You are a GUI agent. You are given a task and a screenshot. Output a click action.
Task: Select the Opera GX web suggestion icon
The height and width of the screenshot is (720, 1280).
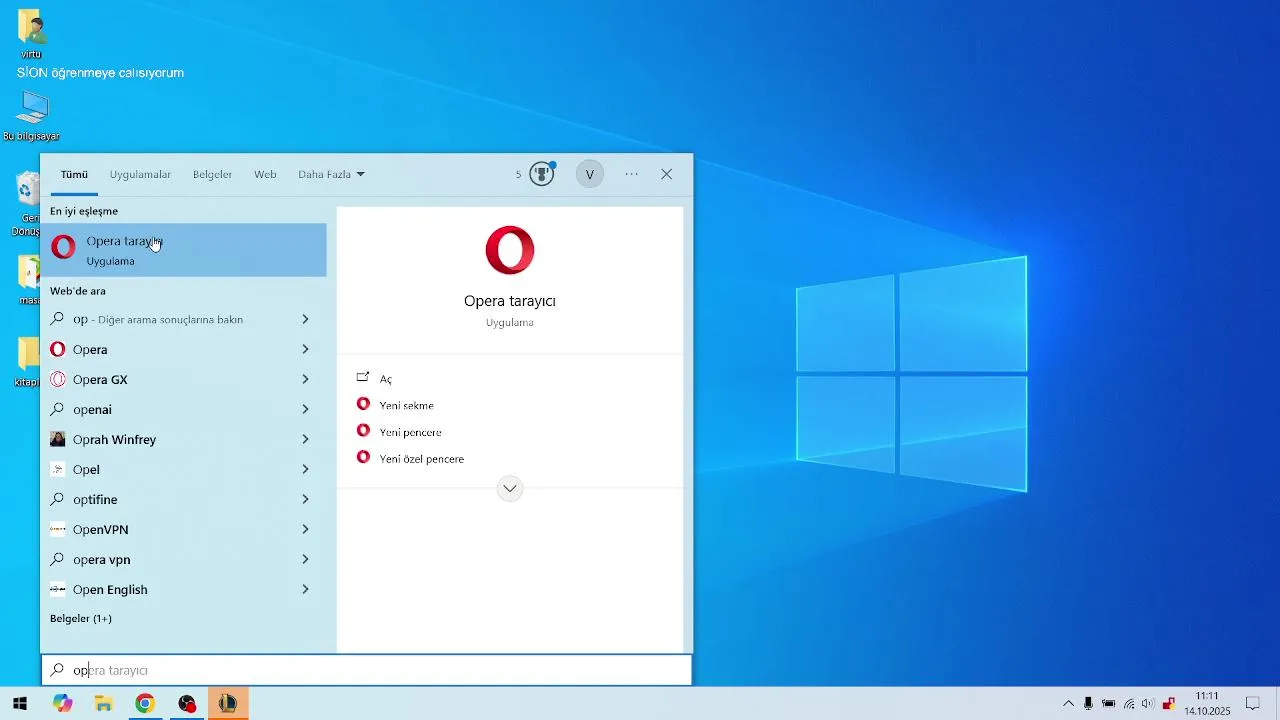58,379
